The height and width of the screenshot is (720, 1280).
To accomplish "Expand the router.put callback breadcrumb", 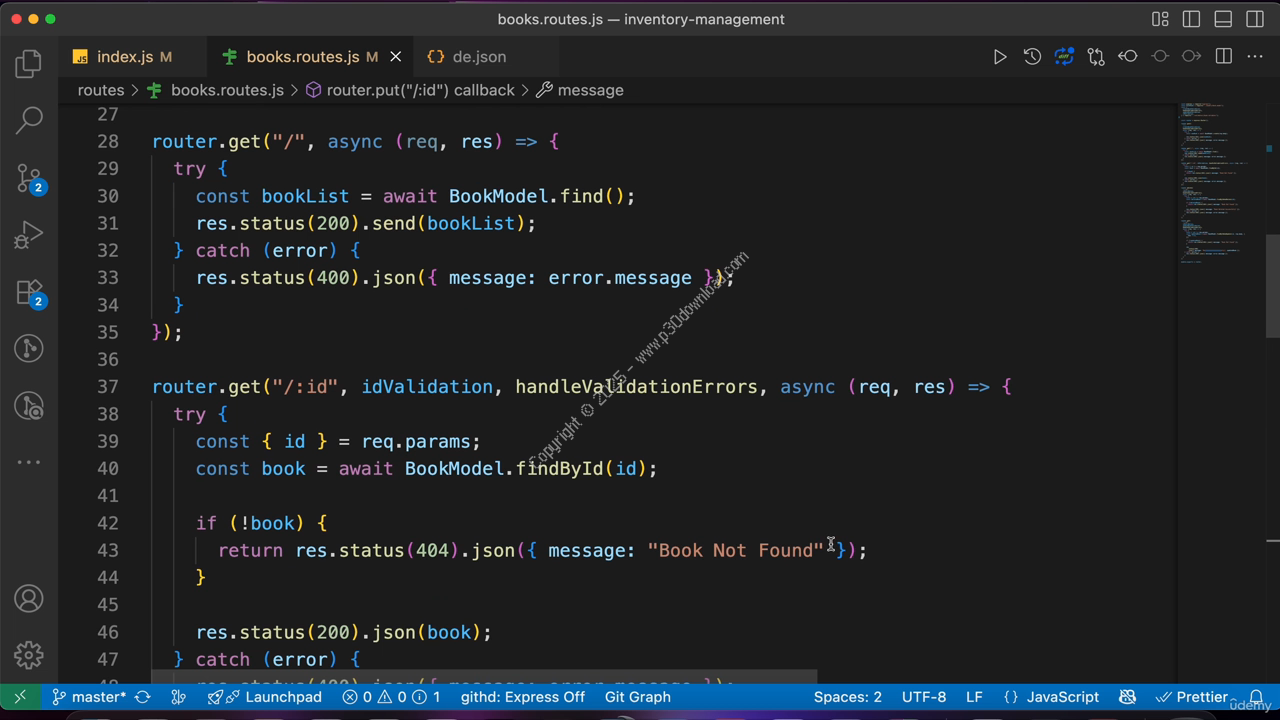I will point(420,90).
